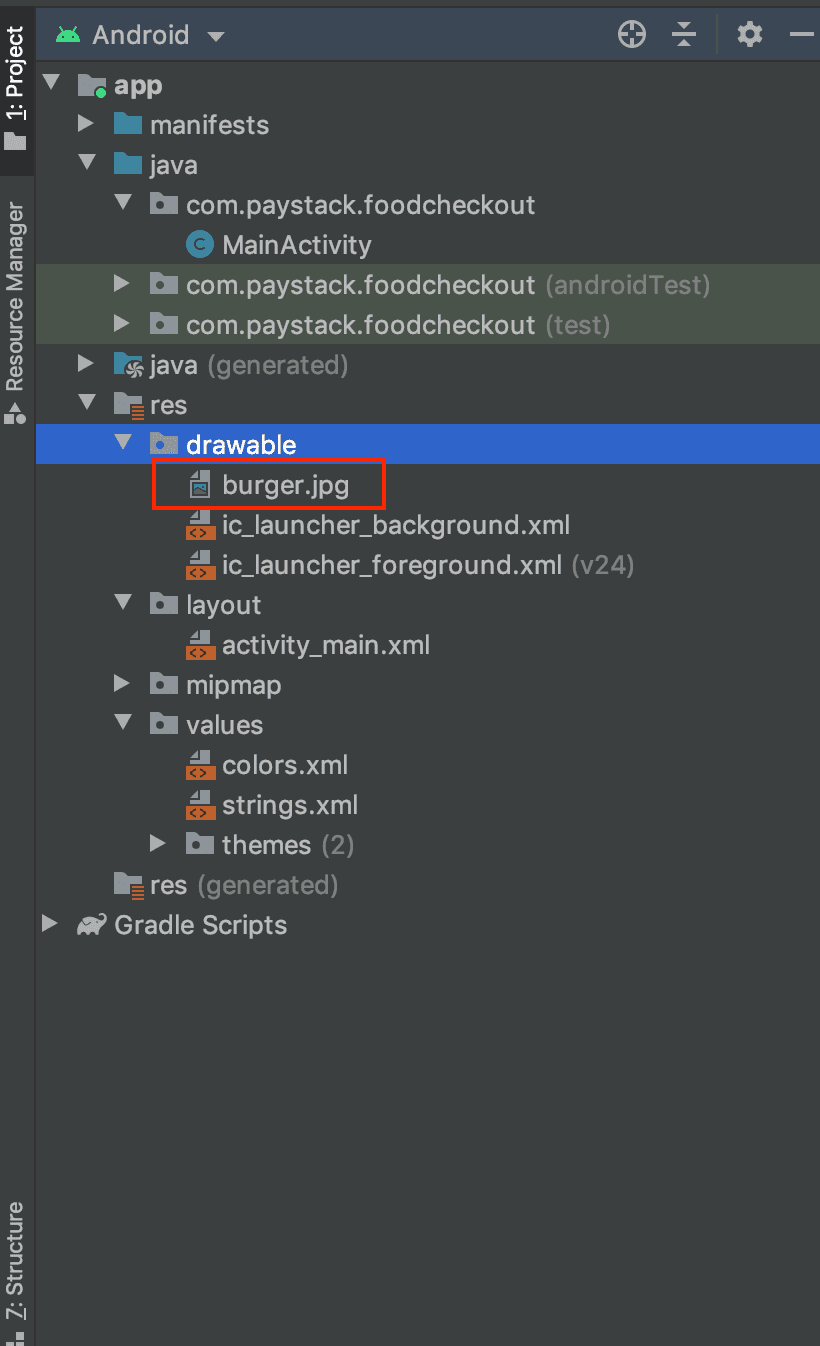This screenshot has height=1346, width=820.
Task: Open the project view settings gear
Action: click(749, 35)
